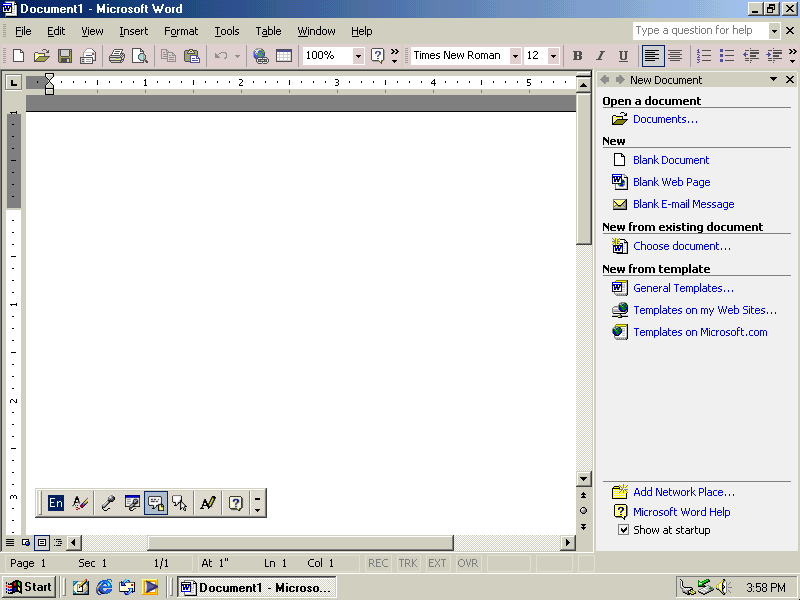
Task: Open the Tools menu
Action: [227, 31]
